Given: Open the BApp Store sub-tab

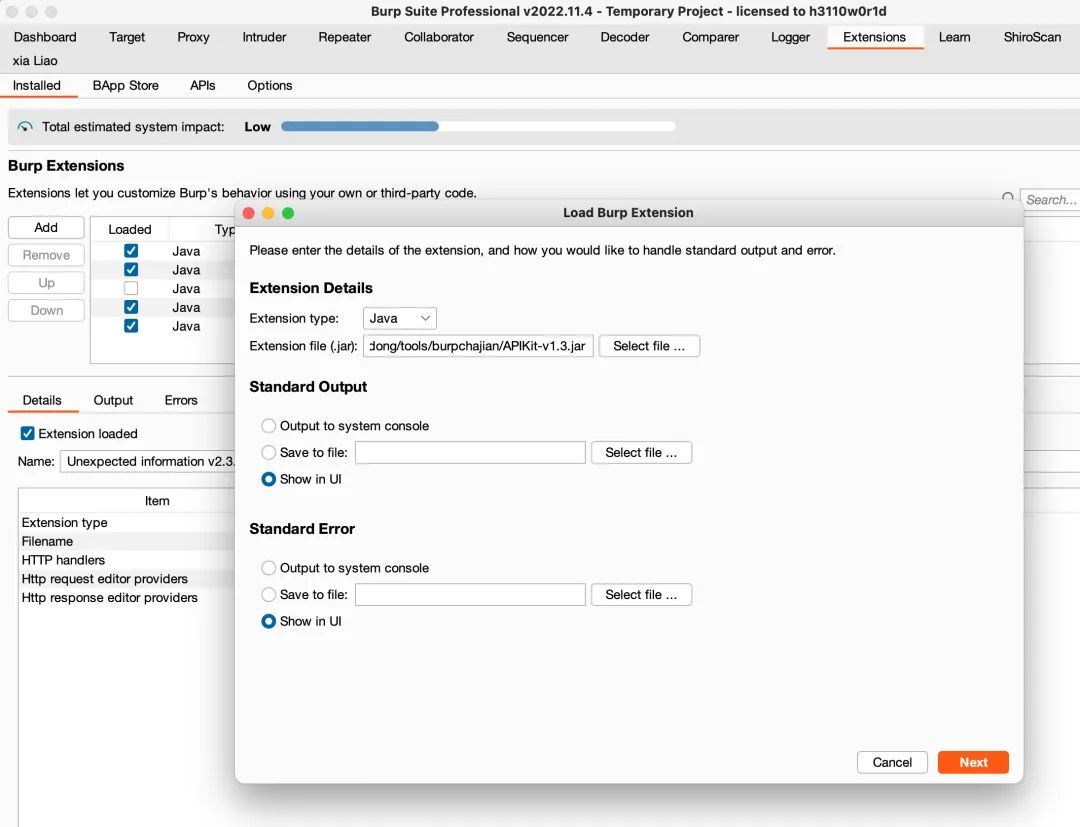Looking at the screenshot, I should 125,85.
